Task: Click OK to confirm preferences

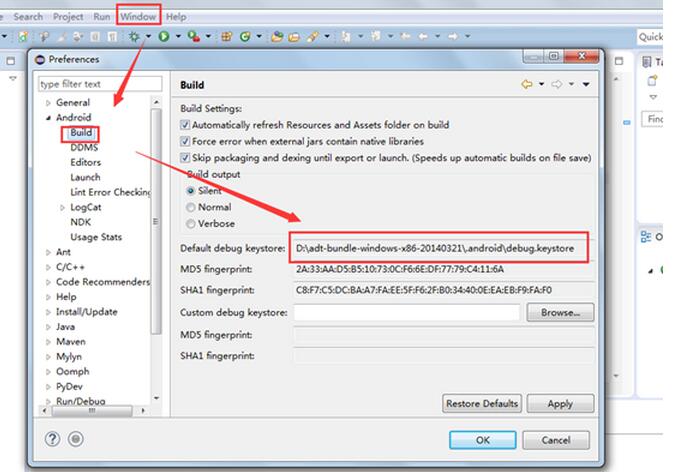Action: (x=483, y=440)
